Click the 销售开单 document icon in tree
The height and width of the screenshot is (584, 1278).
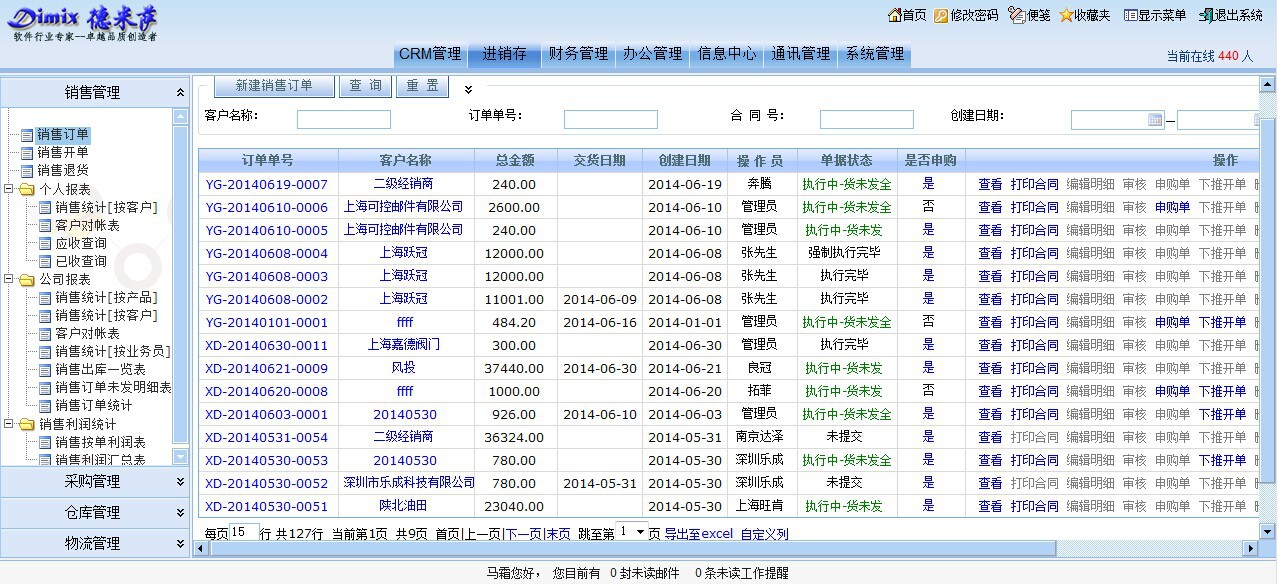click(x=27, y=153)
